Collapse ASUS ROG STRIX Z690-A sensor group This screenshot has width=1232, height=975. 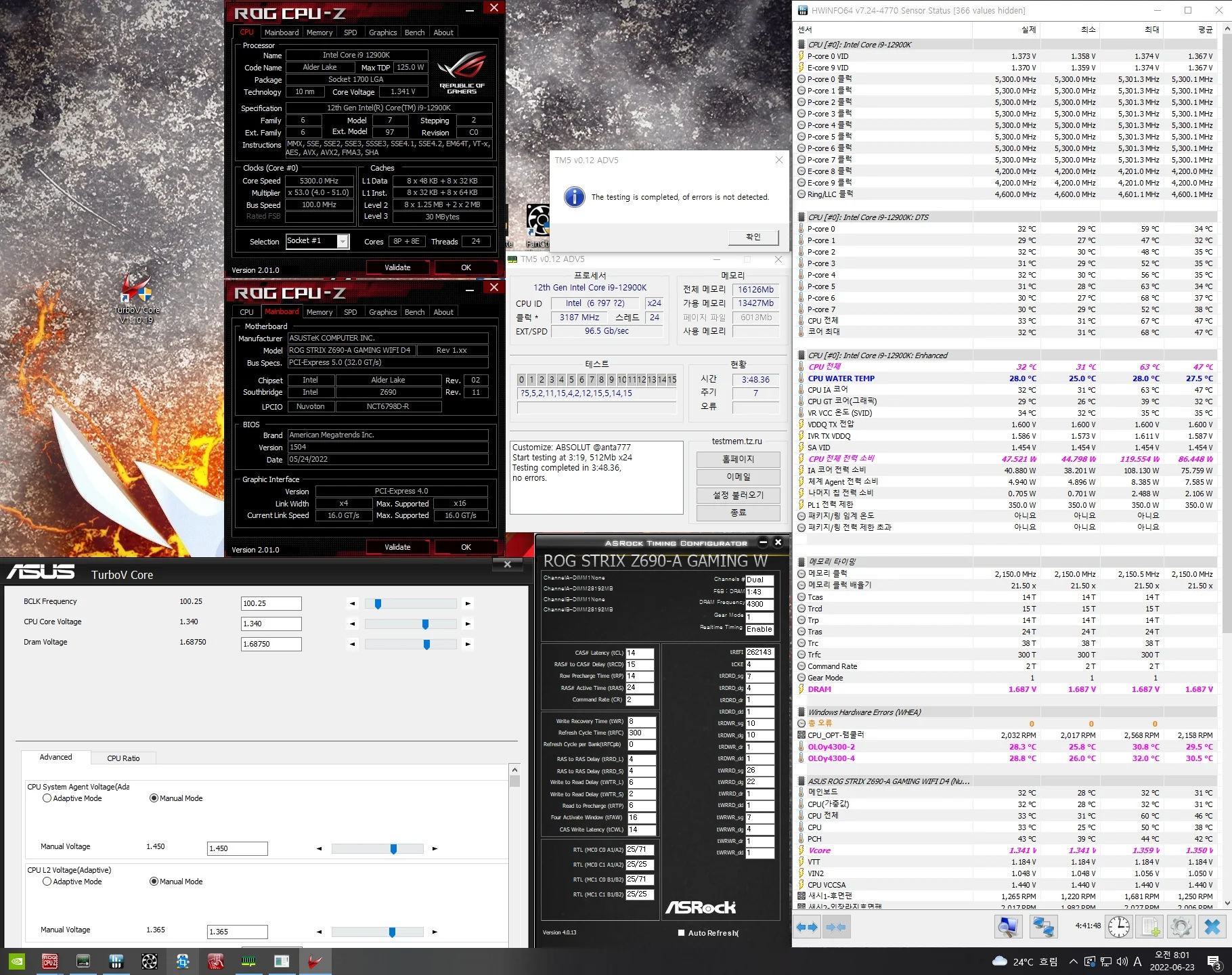point(801,781)
